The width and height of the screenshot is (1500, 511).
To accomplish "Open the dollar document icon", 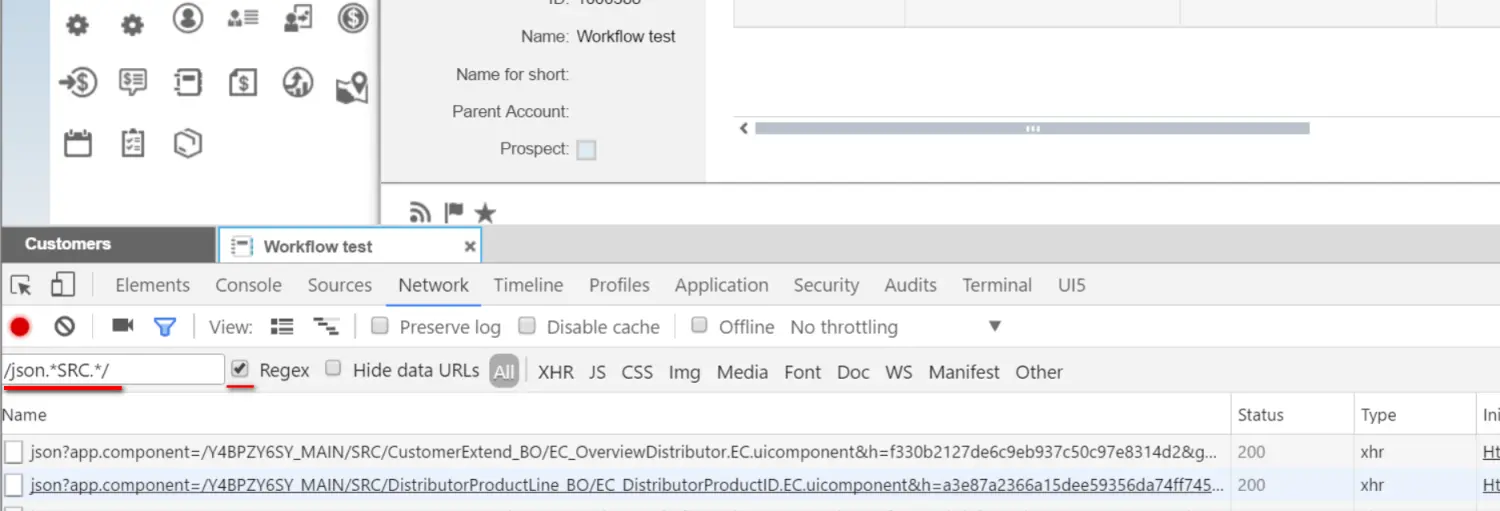I will coord(243,82).
